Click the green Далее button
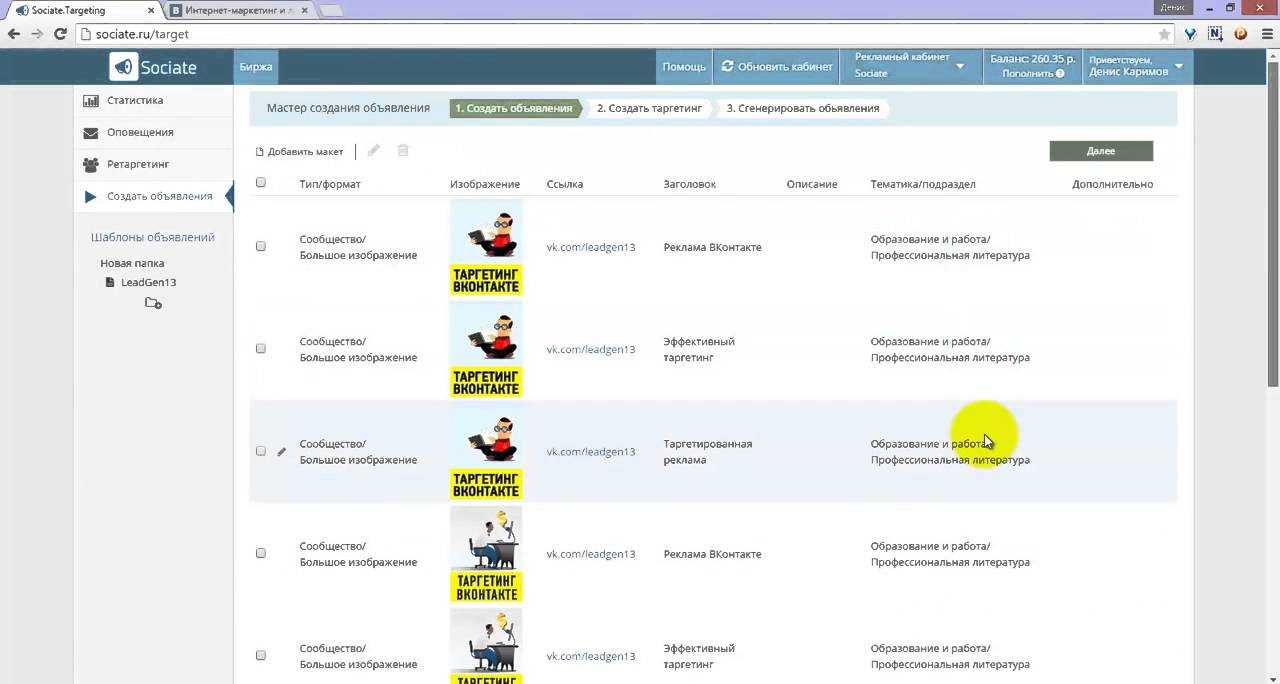 click(x=1101, y=151)
